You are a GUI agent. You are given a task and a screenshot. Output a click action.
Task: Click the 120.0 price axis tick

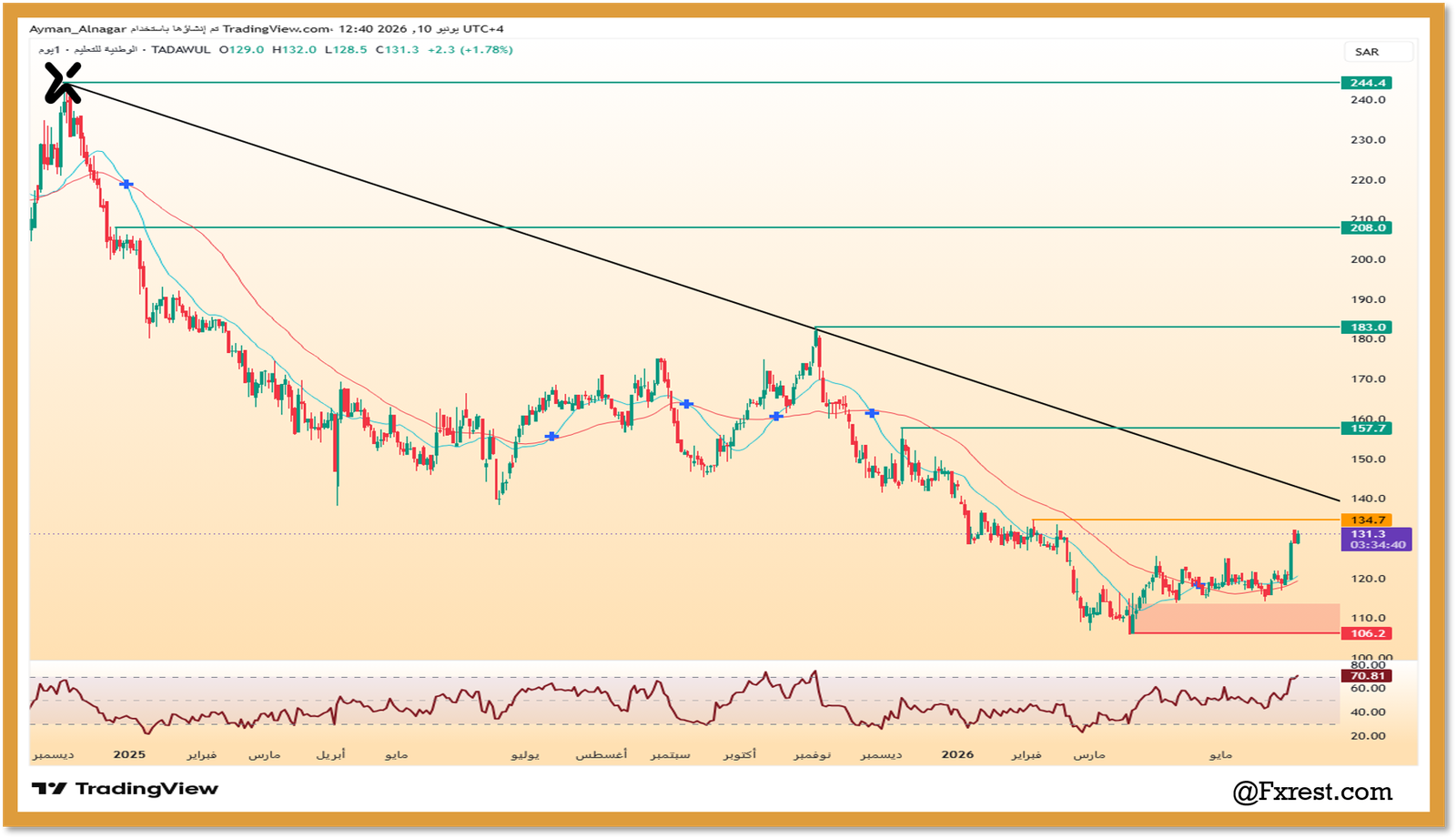pos(1368,579)
